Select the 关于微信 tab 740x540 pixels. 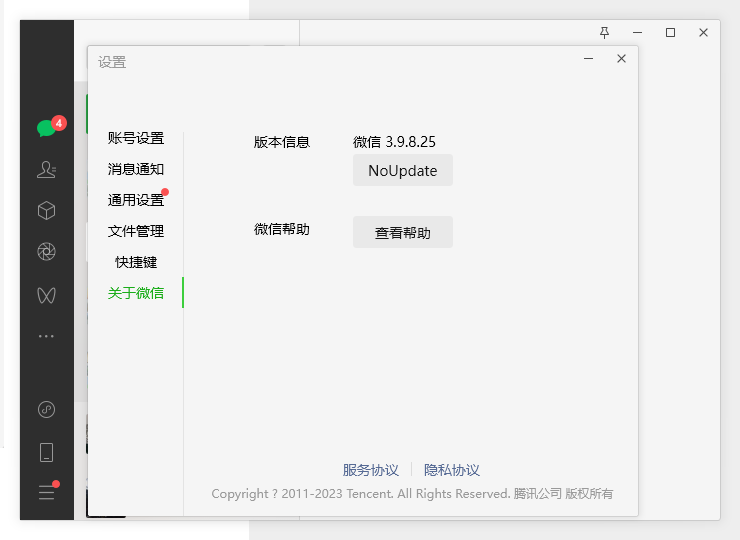click(x=136, y=293)
